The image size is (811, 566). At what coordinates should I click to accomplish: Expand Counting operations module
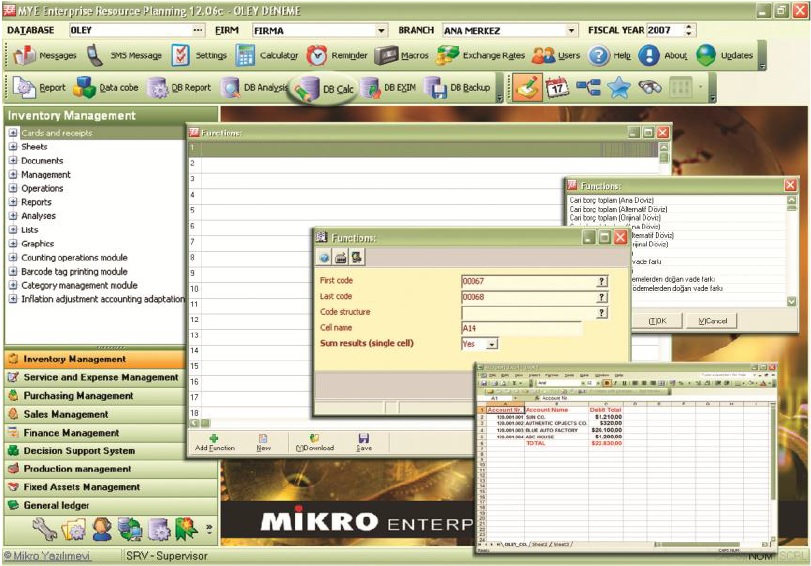pos(13,258)
